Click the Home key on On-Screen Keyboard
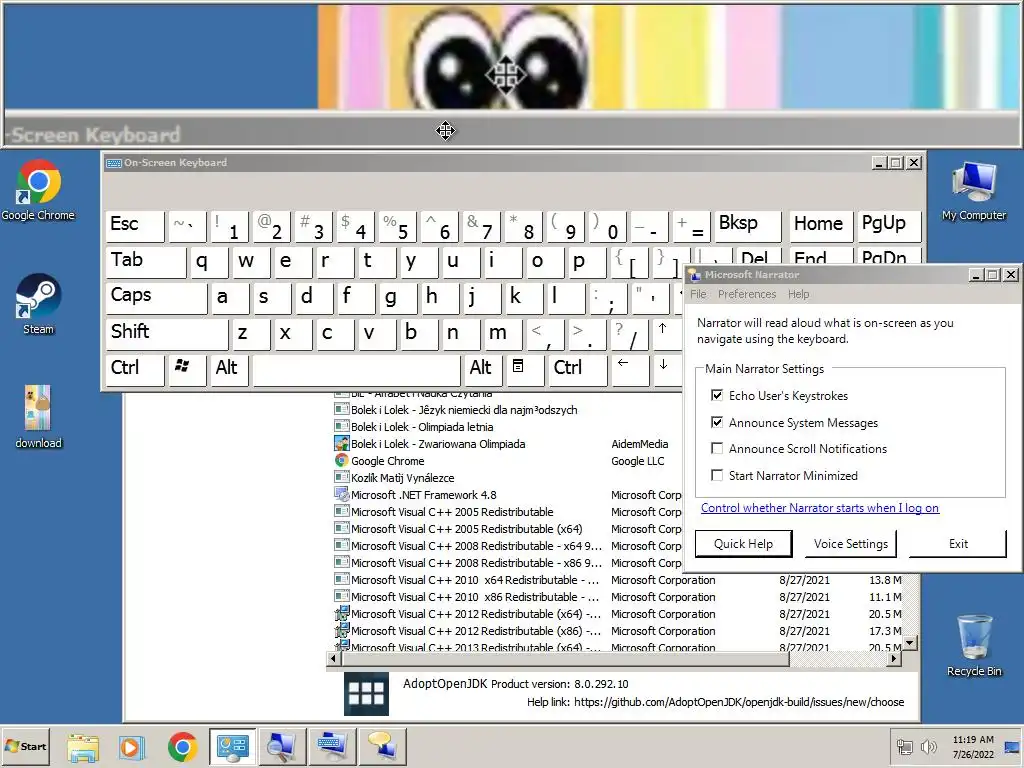Viewport: 1024px width, 768px height. (821, 226)
